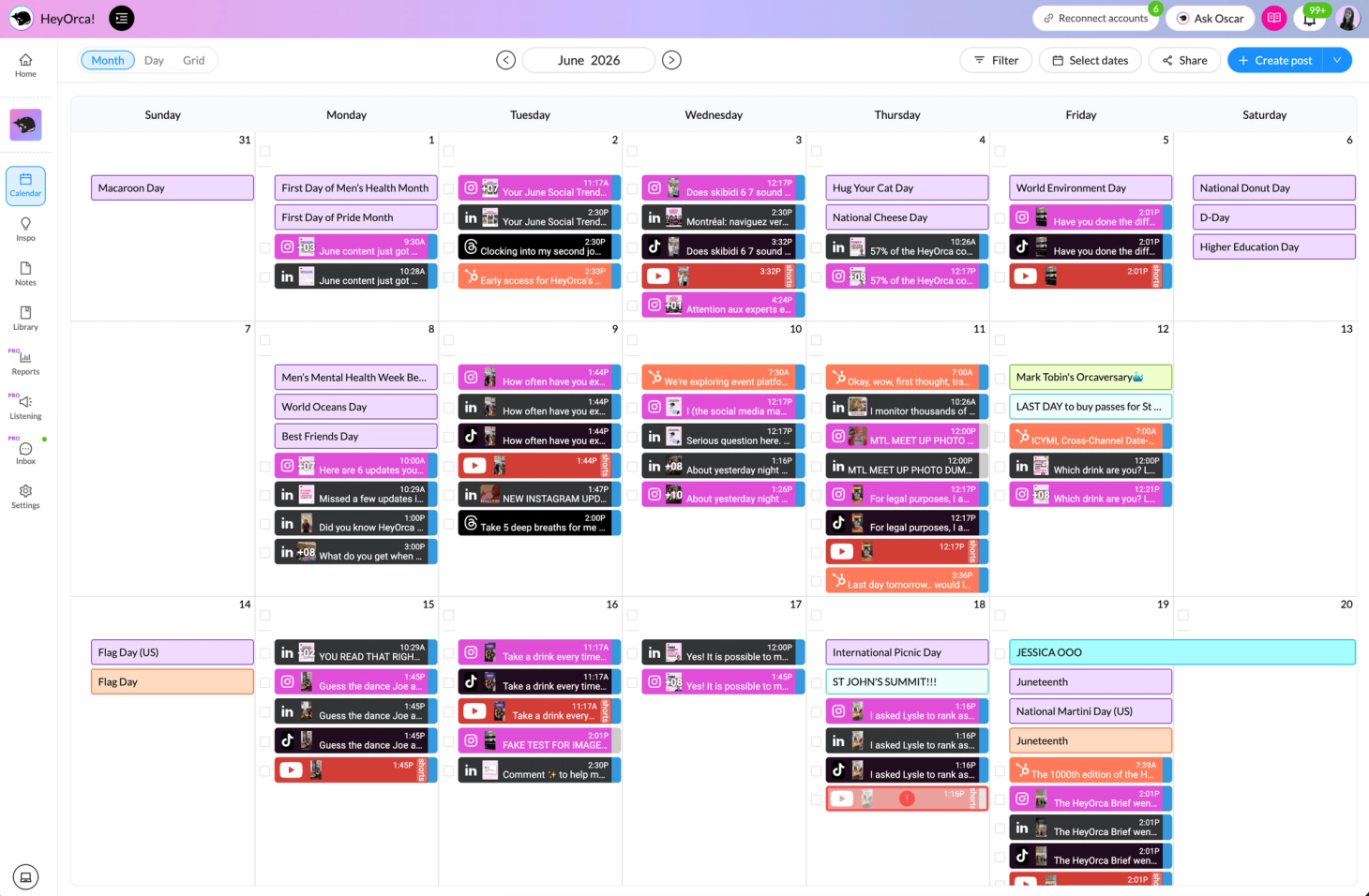This screenshot has height=896, width=1369.
Task: Open YouTube shorts post with error warning
Action: tap(907, 799)
